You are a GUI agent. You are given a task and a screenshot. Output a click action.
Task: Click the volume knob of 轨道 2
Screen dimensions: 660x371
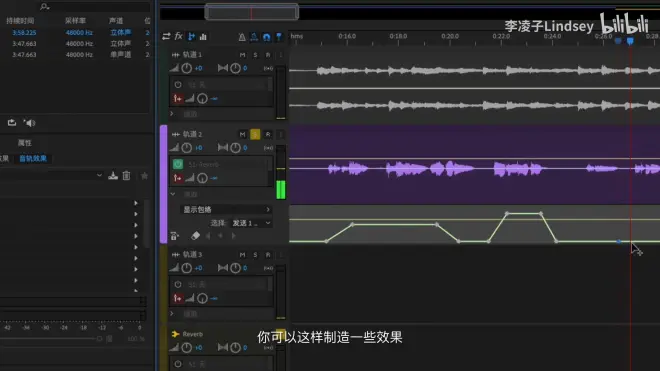[186, 148]
